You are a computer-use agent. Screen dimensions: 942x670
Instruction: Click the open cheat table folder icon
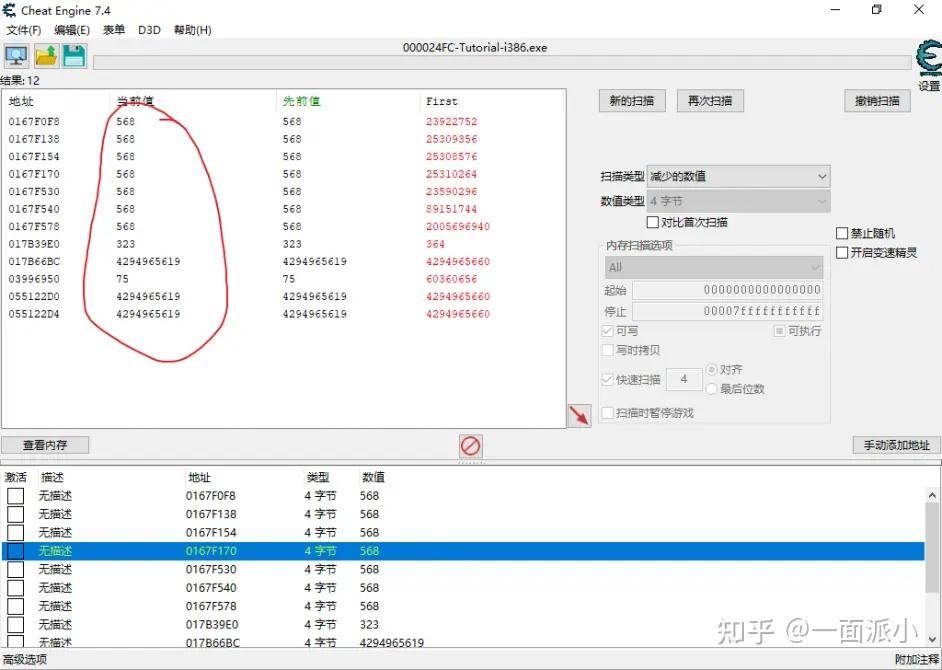point(46,56)
